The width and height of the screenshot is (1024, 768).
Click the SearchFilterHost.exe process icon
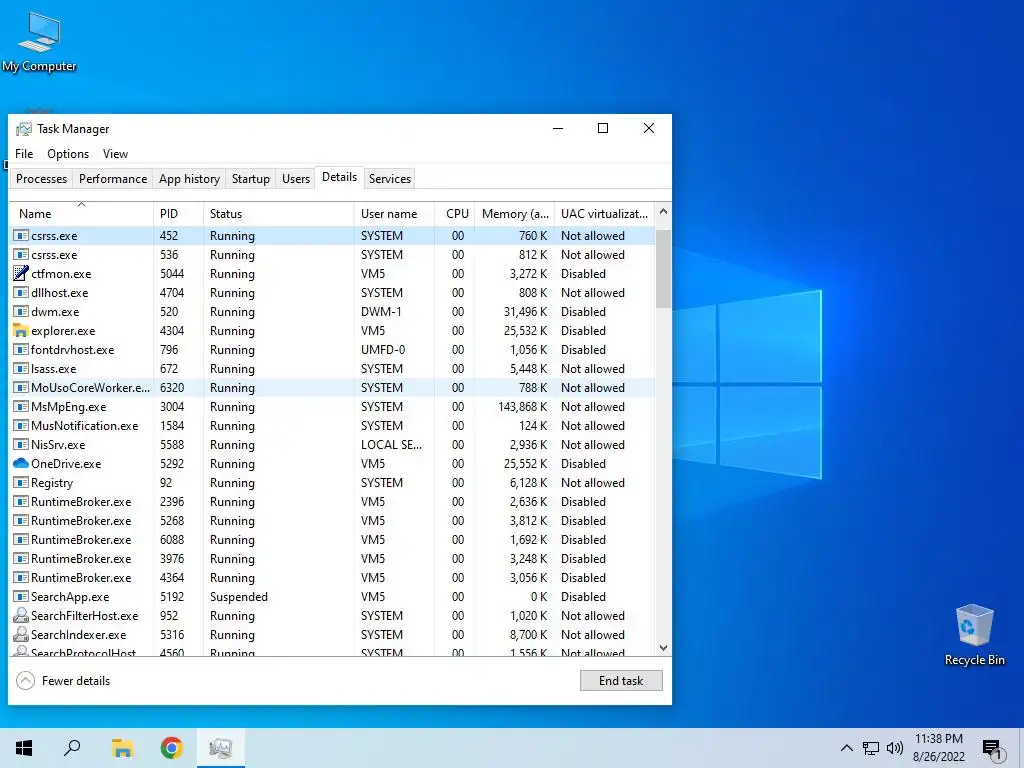pos(21,615)
